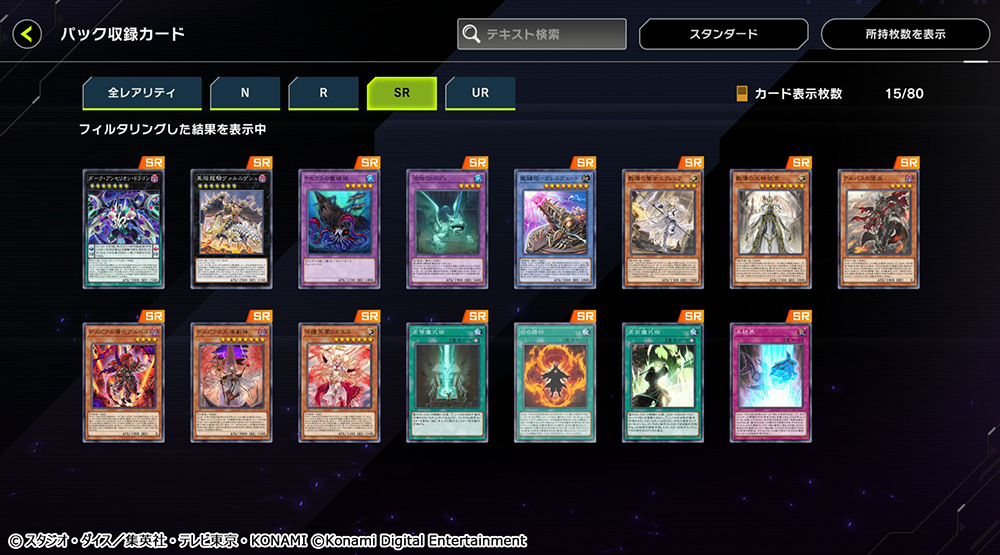Select the first card in the bottom row
This screenshot has width=1000, height=555.
point(124,383)
